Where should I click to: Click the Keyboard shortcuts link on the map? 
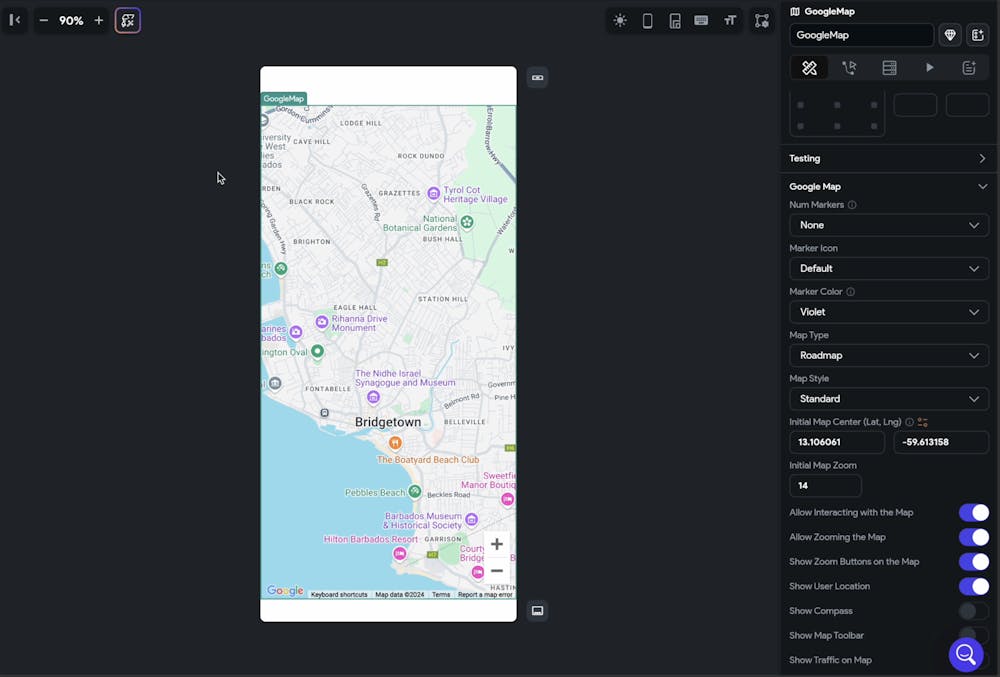tap(339, 595)
